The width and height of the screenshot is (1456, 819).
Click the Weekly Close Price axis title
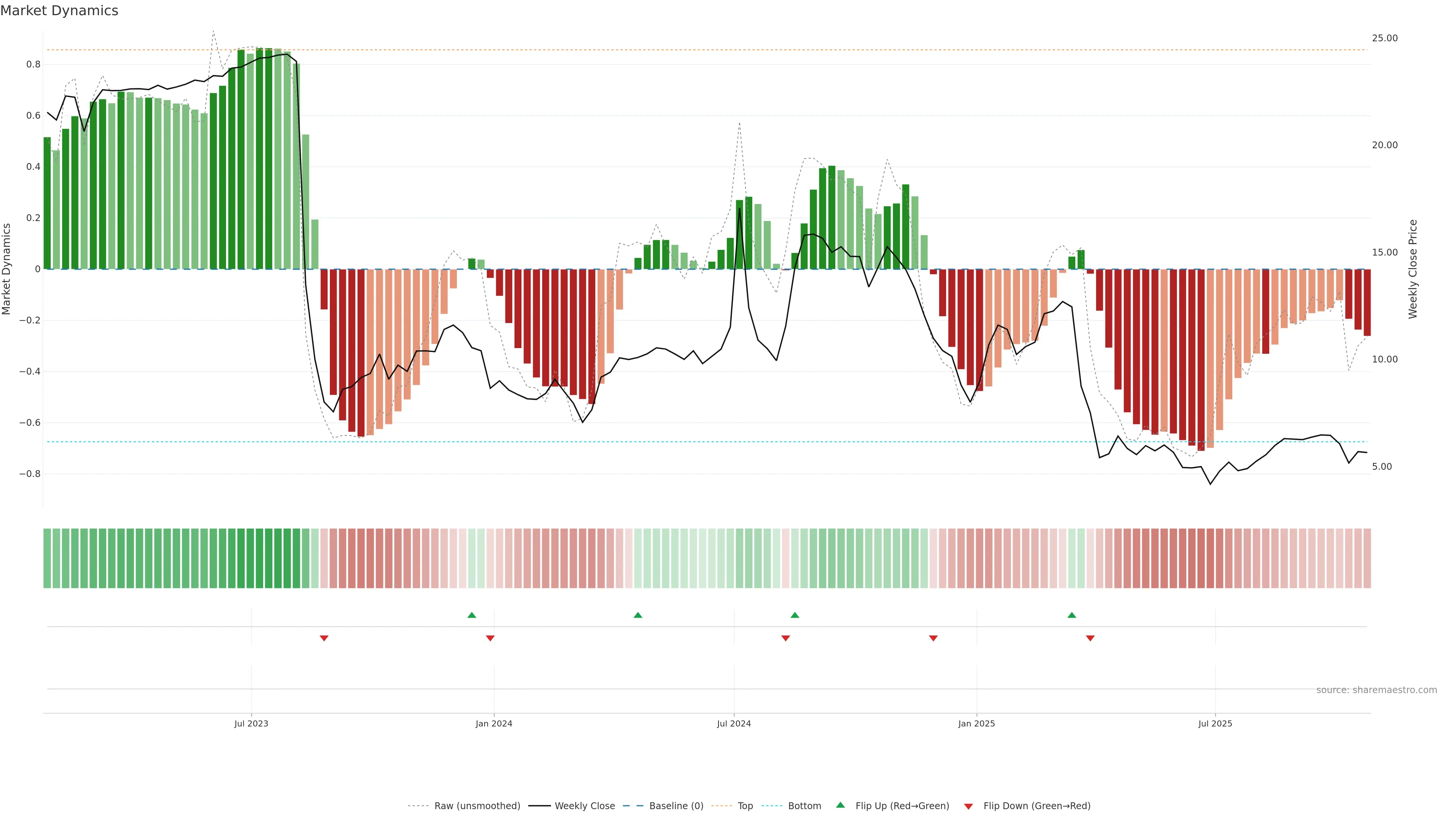pyautogui.click(x=1412, y=269)
